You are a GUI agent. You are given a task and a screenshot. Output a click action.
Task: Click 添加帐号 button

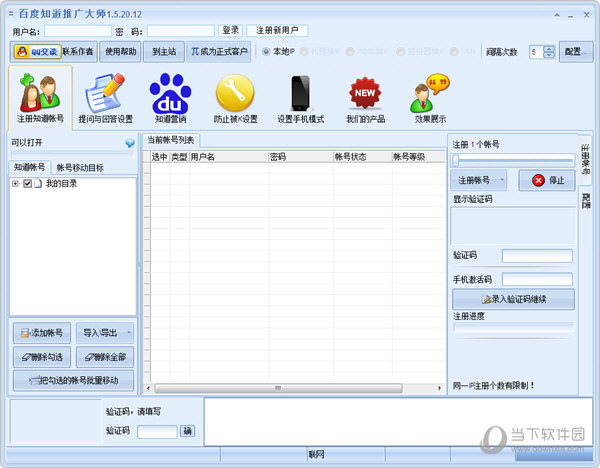(42, 333)
